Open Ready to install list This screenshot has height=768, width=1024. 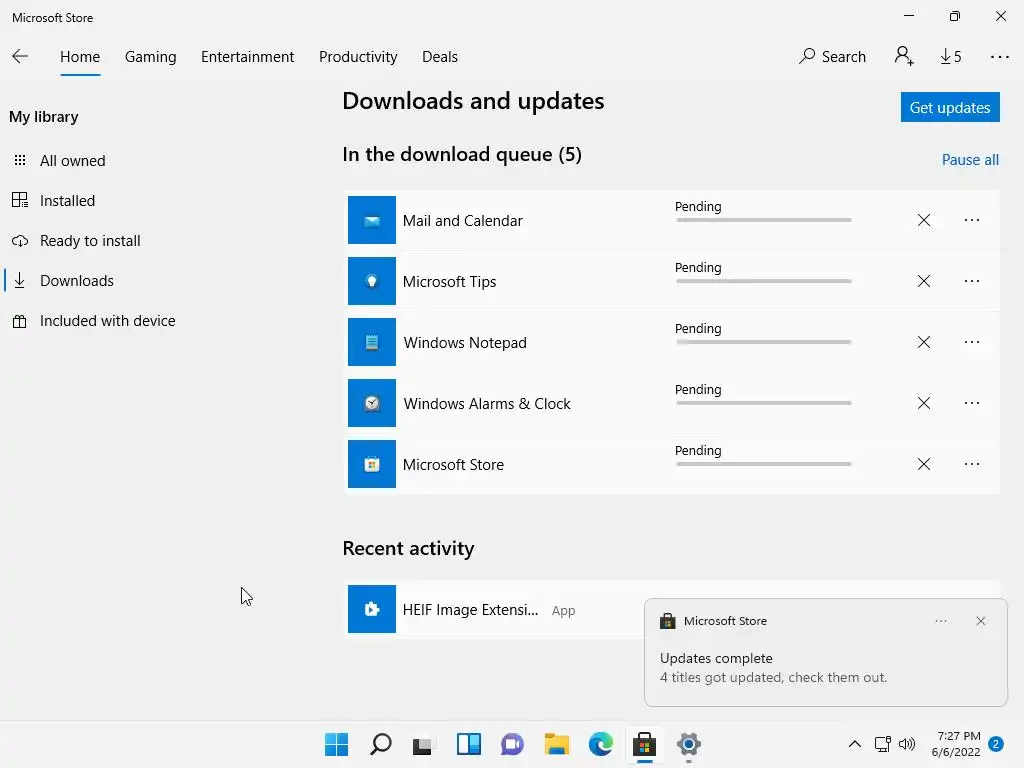coord(90,241)
